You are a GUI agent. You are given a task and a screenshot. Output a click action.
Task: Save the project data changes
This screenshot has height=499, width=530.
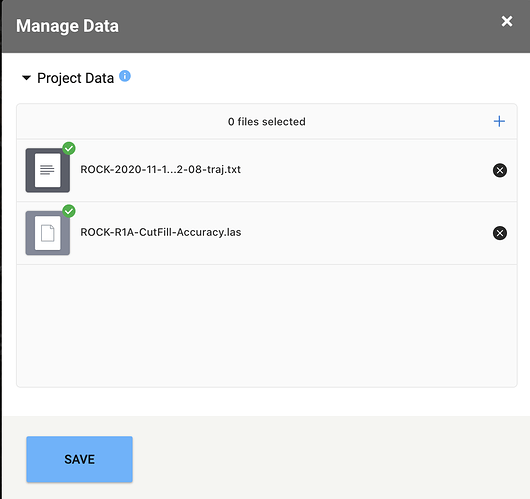[79, 459]
